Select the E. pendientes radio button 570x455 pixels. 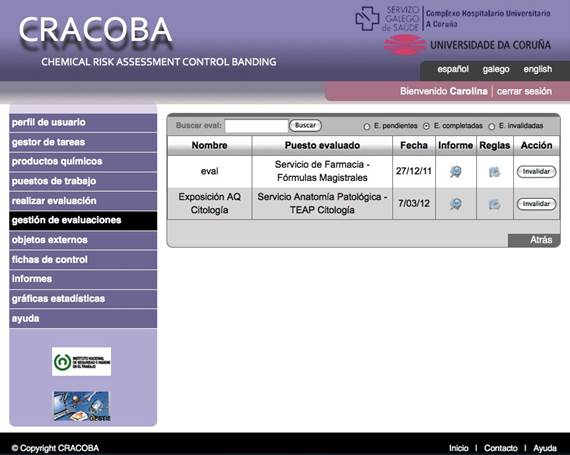coord(367,126)
